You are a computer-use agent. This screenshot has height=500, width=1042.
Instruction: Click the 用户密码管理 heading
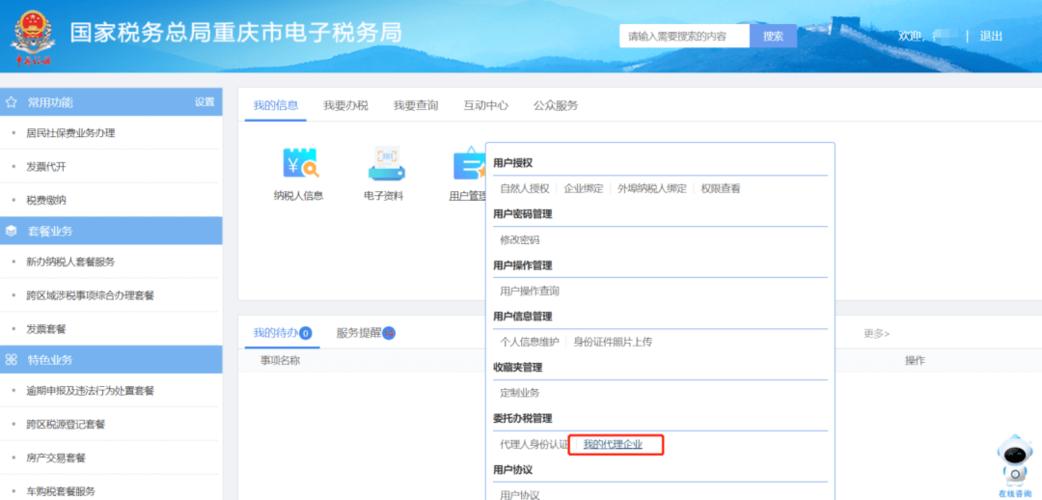[x=522, y=213]
